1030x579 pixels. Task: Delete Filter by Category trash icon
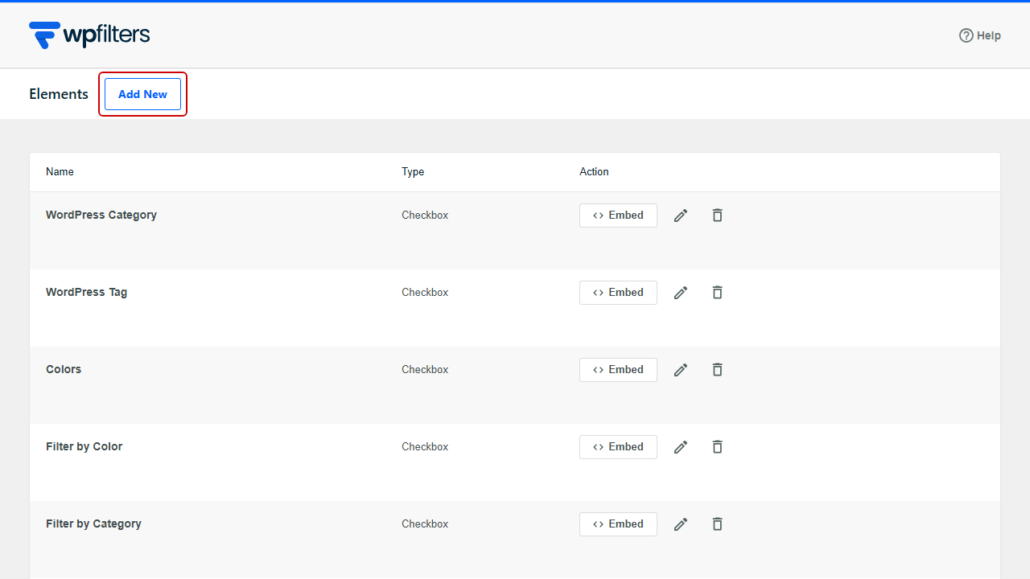[717, 524]
